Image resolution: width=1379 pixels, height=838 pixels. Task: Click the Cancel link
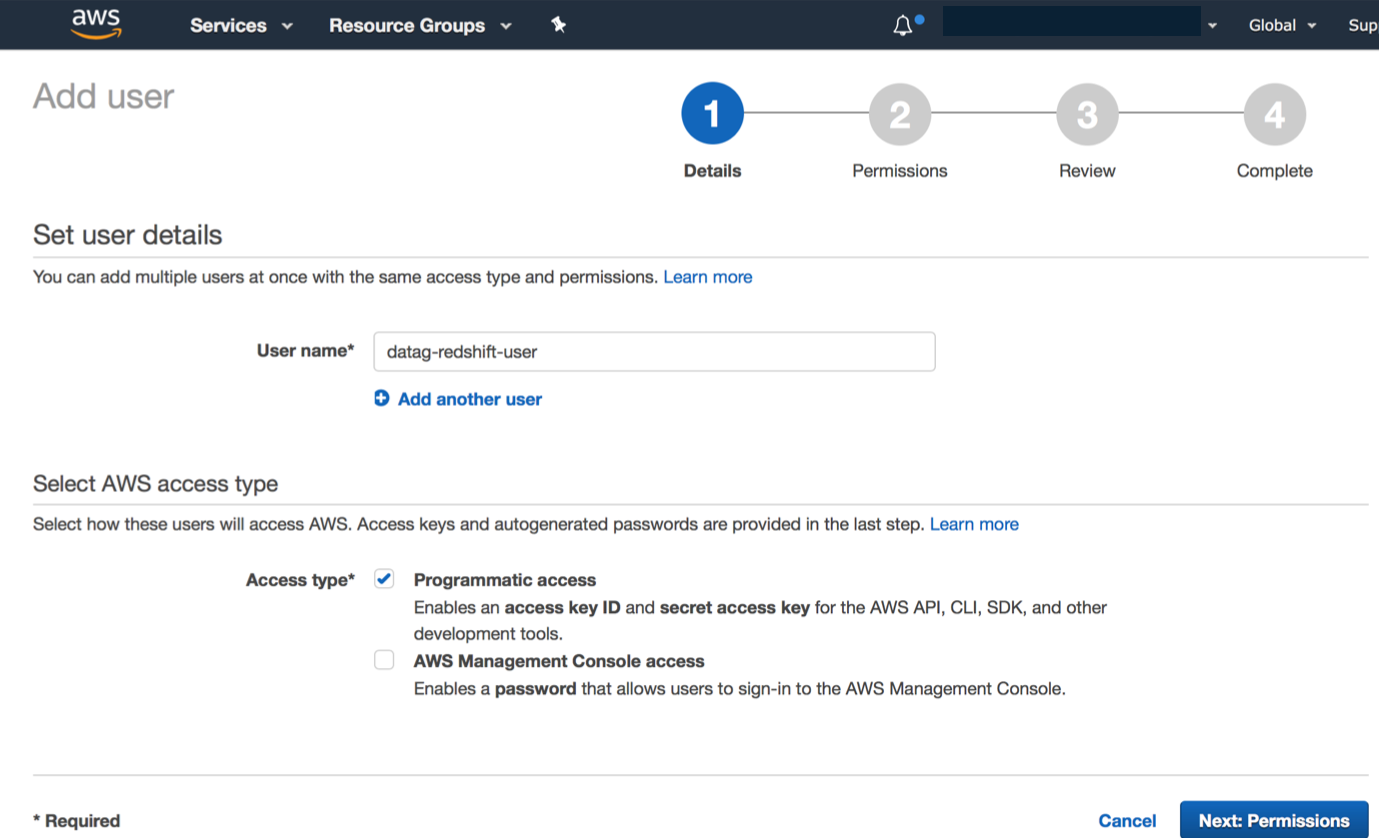click(1127, 820)
